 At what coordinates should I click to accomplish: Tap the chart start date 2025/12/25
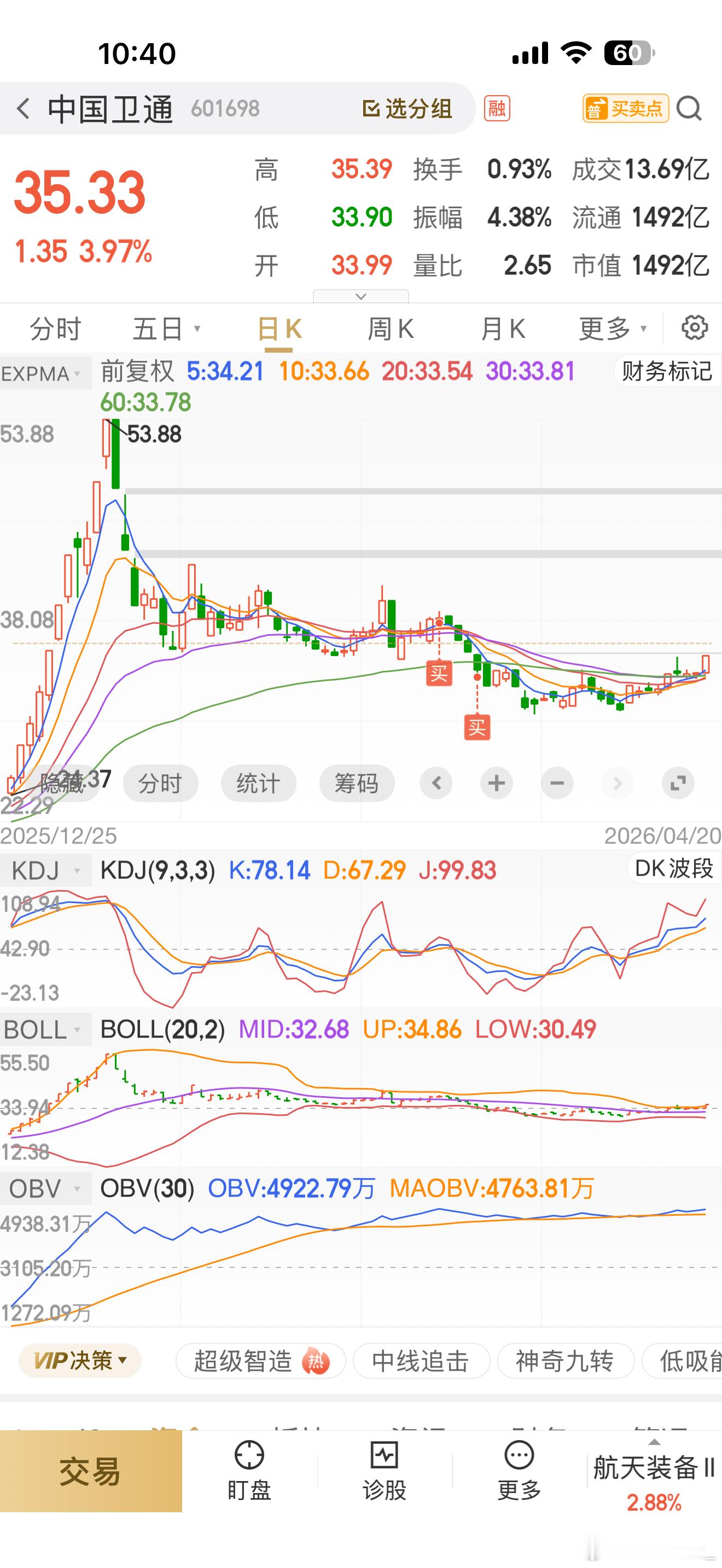[x=59, y=836]
